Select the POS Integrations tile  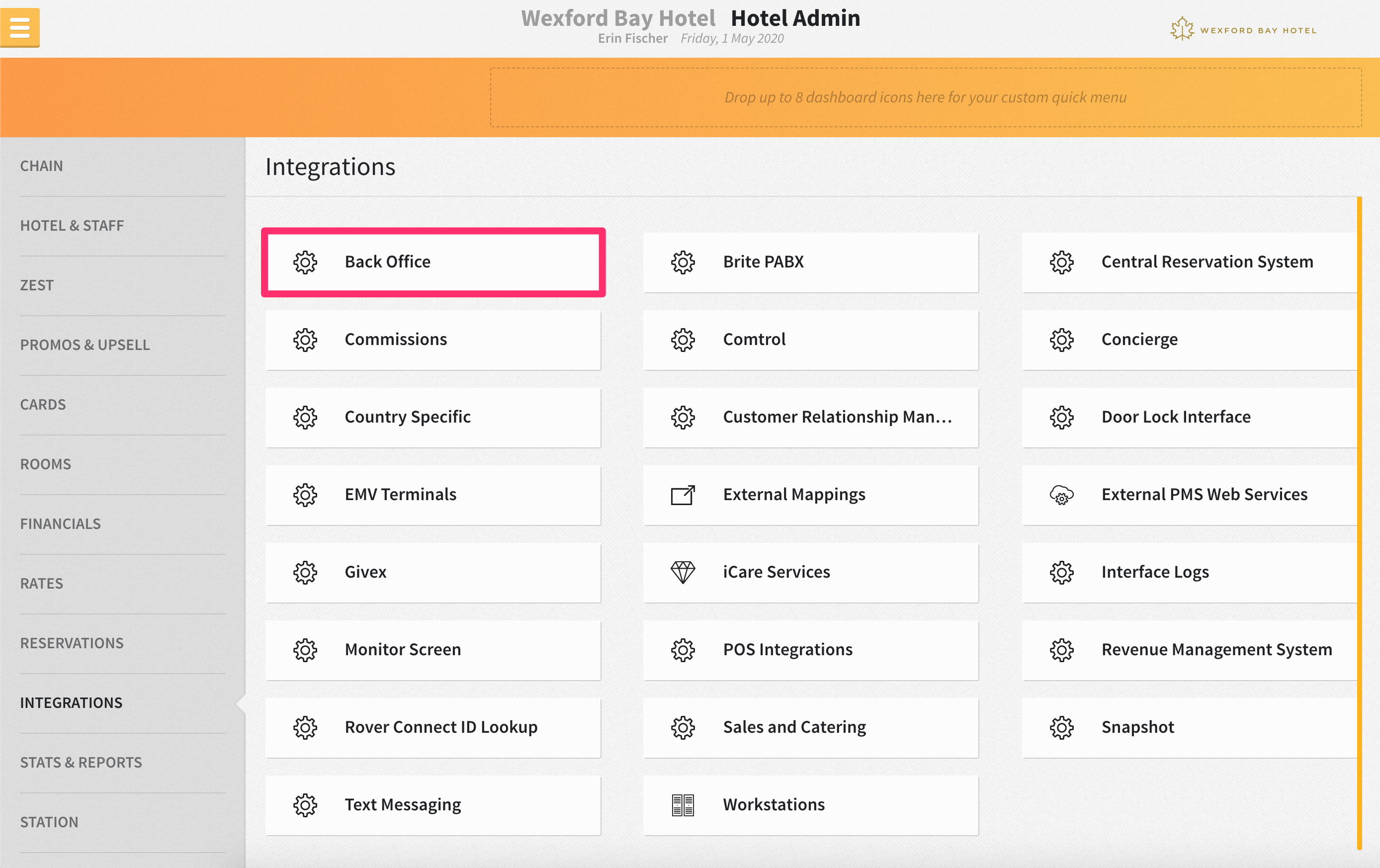pyautogui.click(x=810, y=650)
